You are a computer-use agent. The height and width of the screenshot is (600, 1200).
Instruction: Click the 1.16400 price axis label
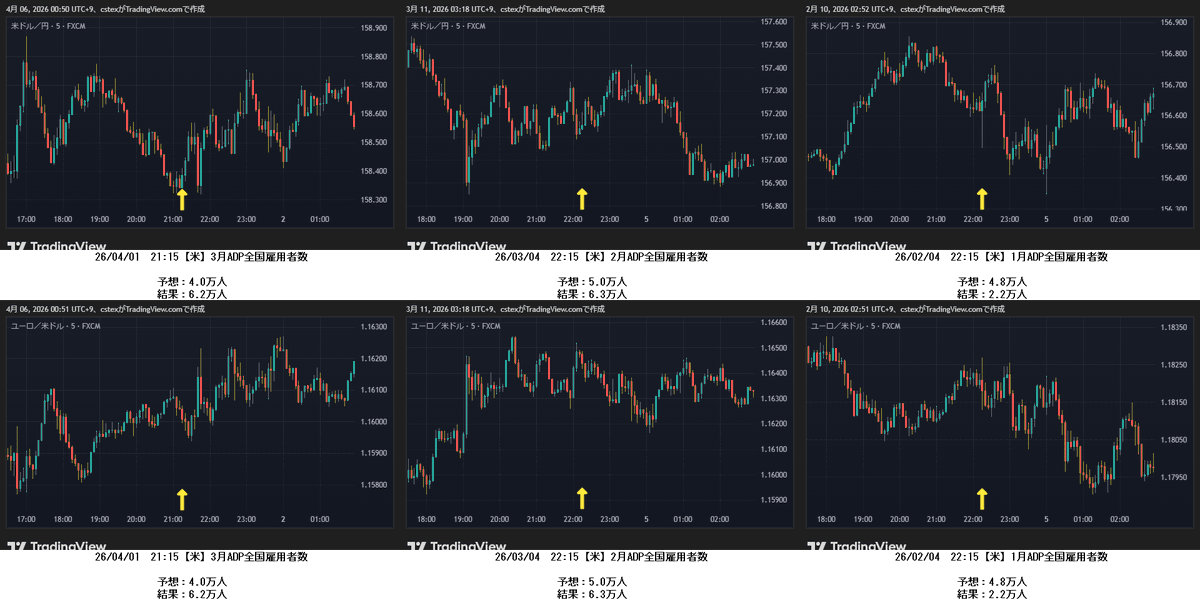pos(774,374)
